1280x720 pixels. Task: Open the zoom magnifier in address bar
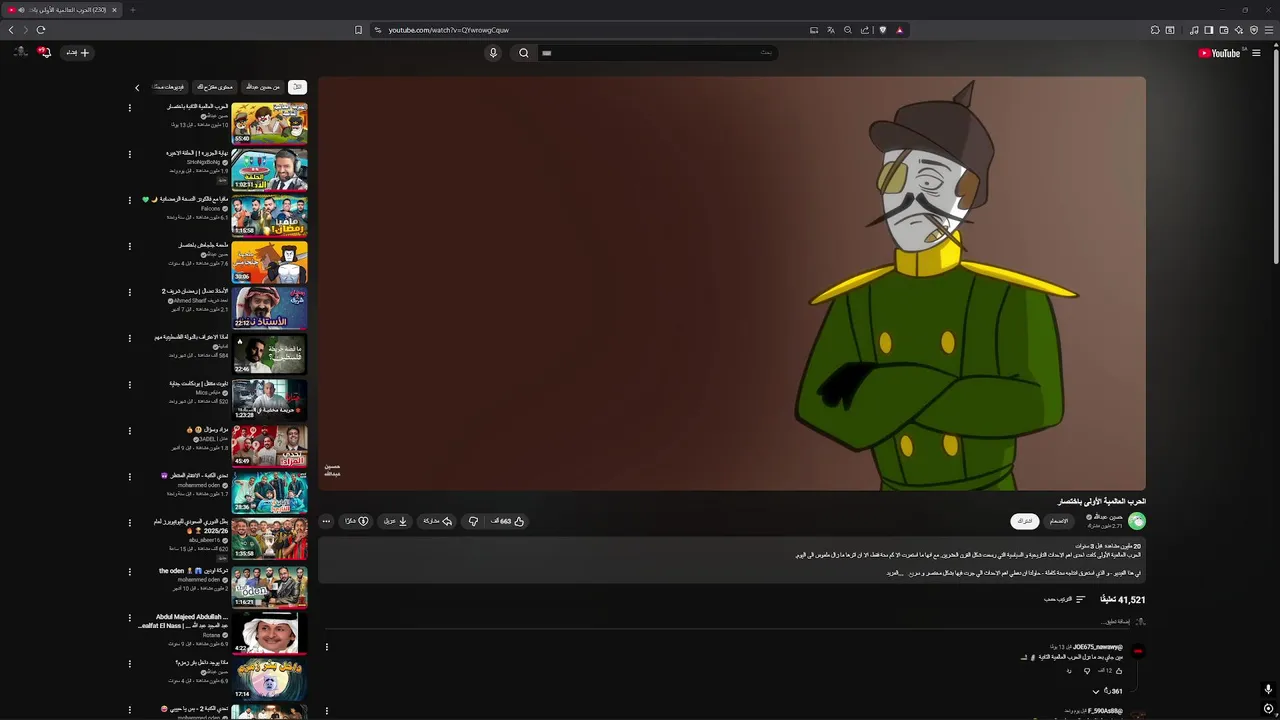tap(848, 30)
